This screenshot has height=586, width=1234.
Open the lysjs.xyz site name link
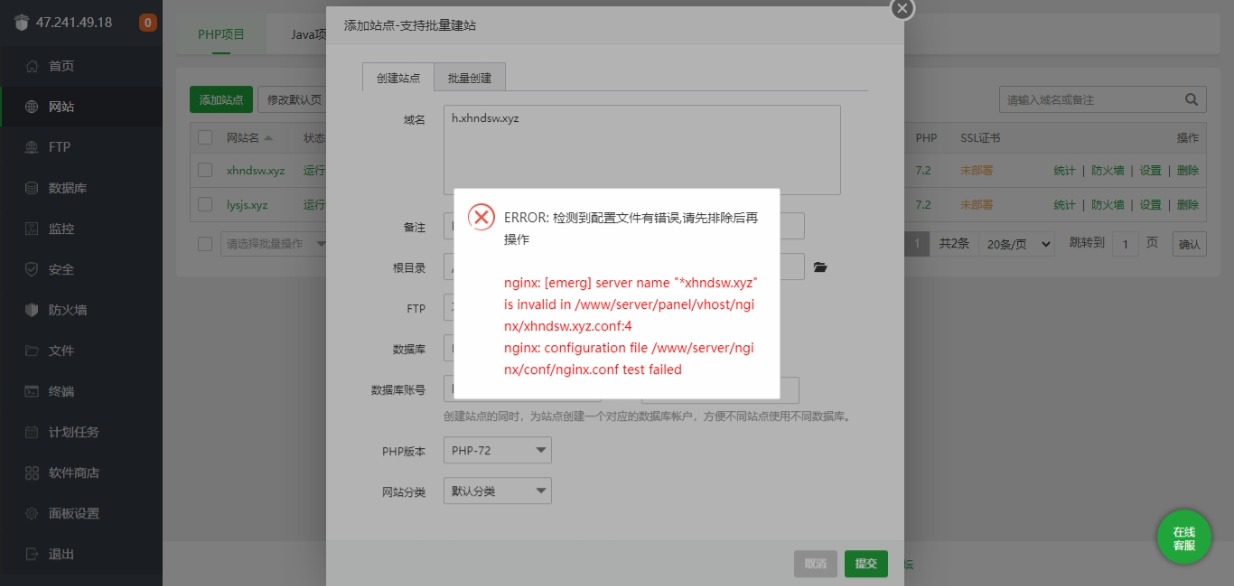coord(247,205)
